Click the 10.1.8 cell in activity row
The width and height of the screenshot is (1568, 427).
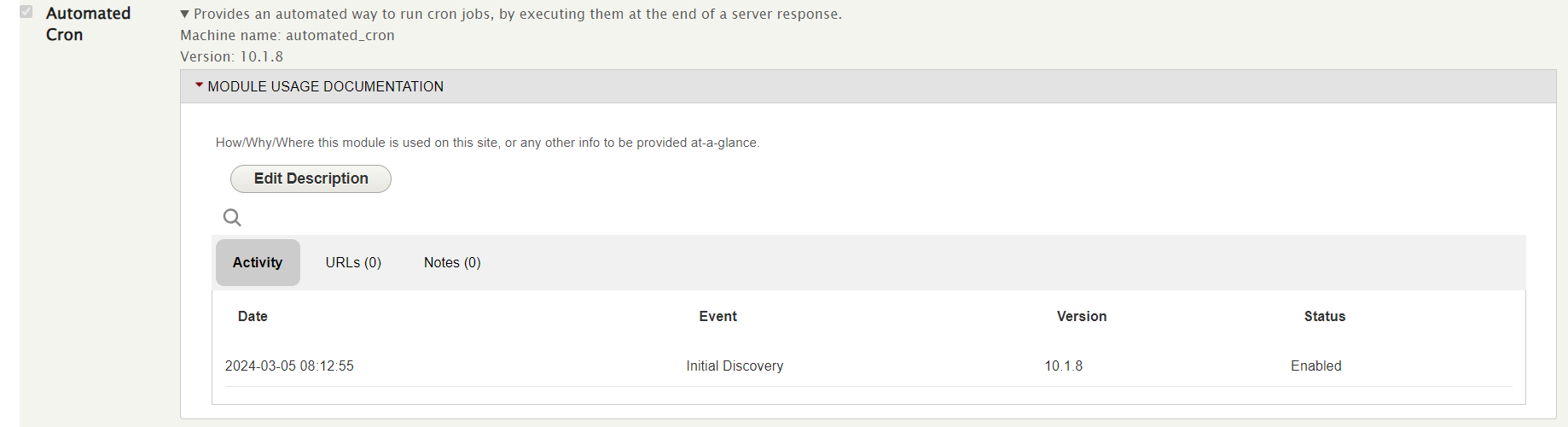[x=1063, y=366]
